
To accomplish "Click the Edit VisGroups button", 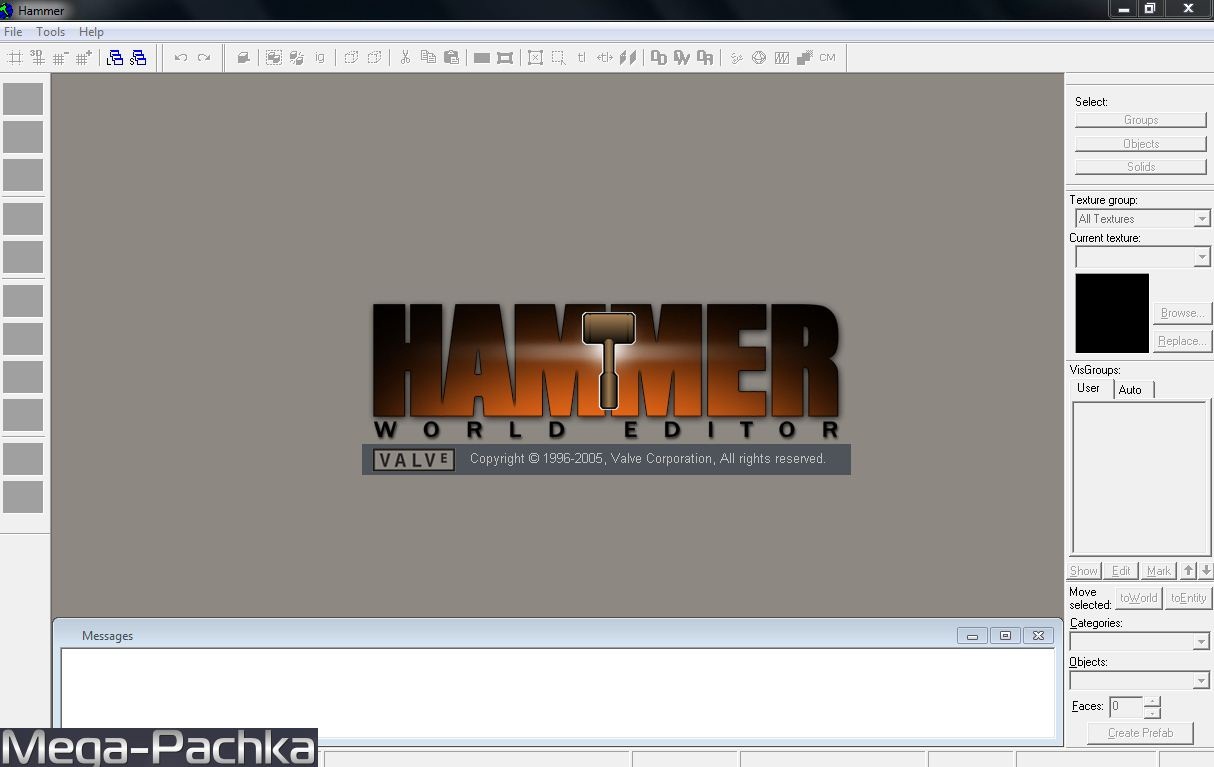I will pos(1122,571).
